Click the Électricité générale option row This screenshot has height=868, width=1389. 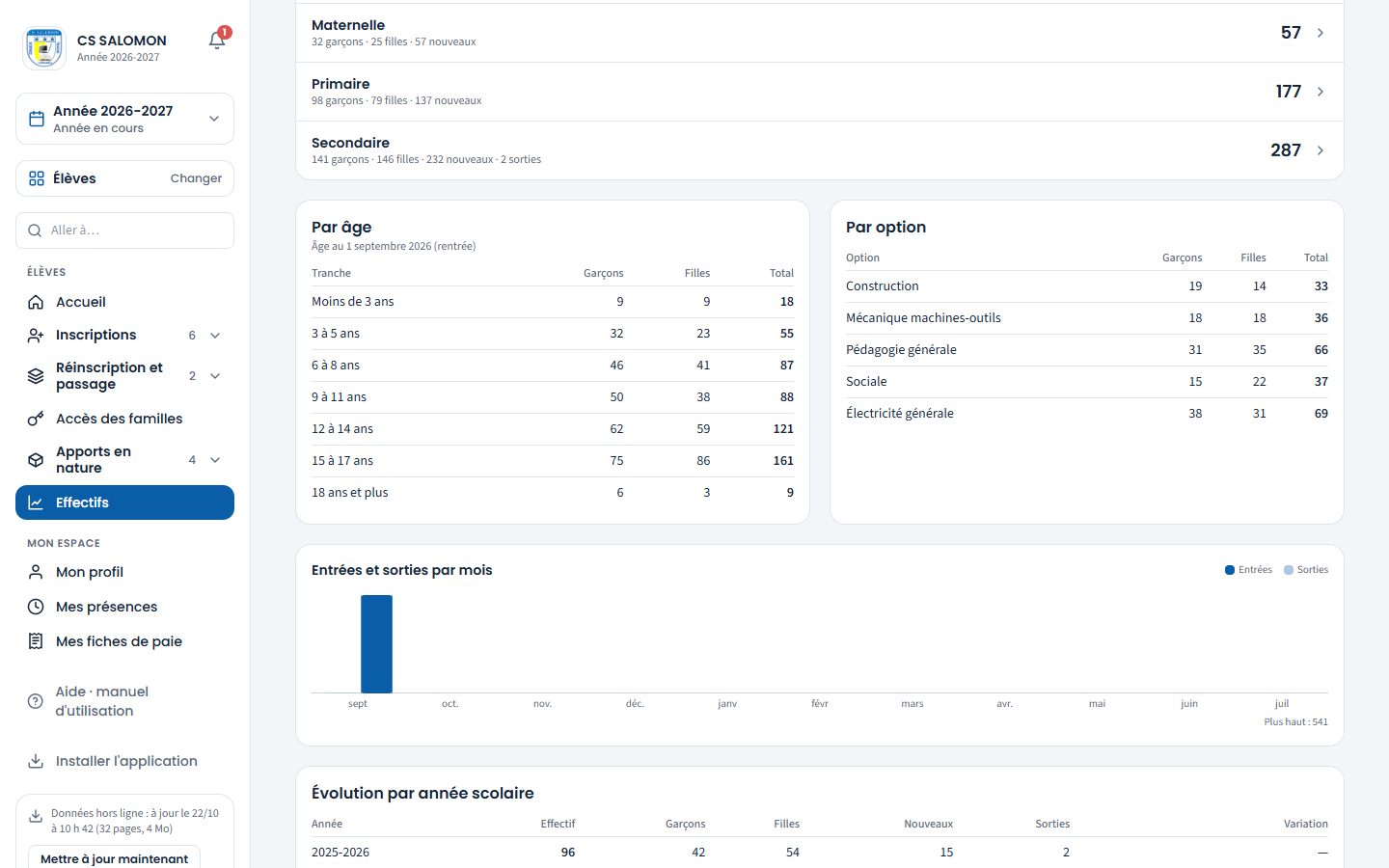(1087, 414)
